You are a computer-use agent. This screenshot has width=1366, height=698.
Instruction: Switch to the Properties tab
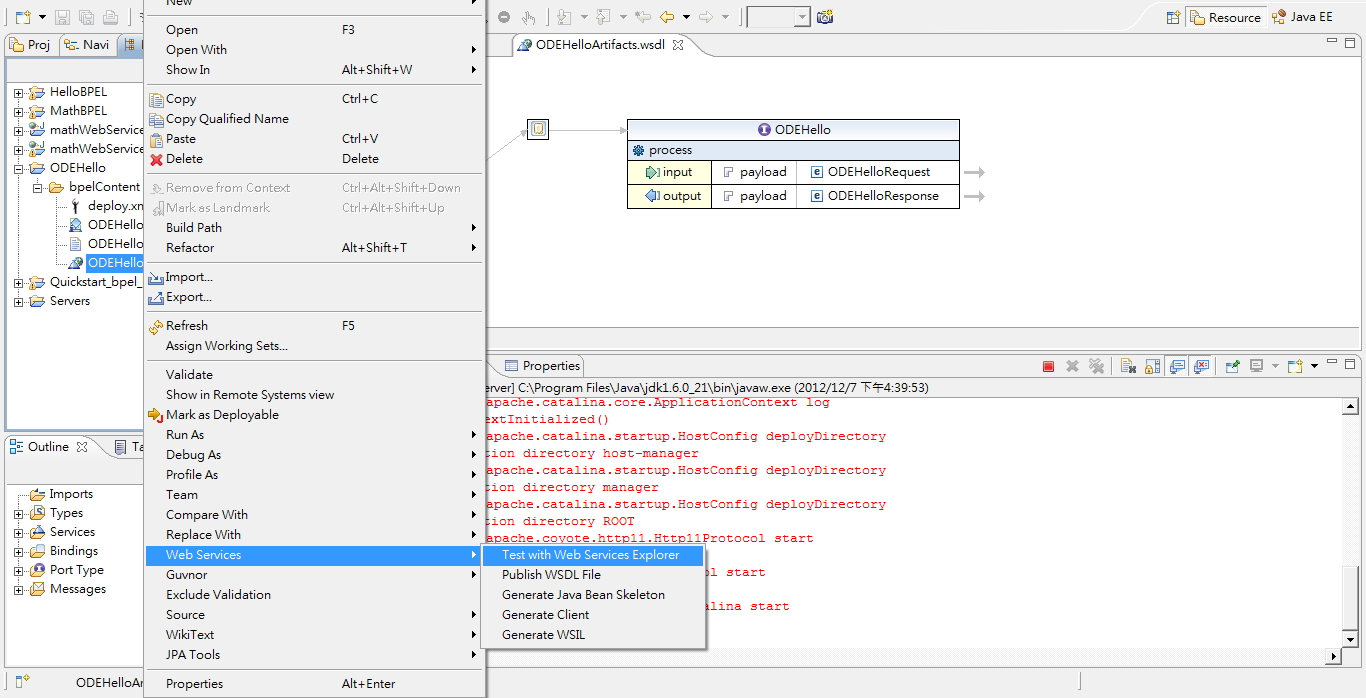tap(542, 366)
